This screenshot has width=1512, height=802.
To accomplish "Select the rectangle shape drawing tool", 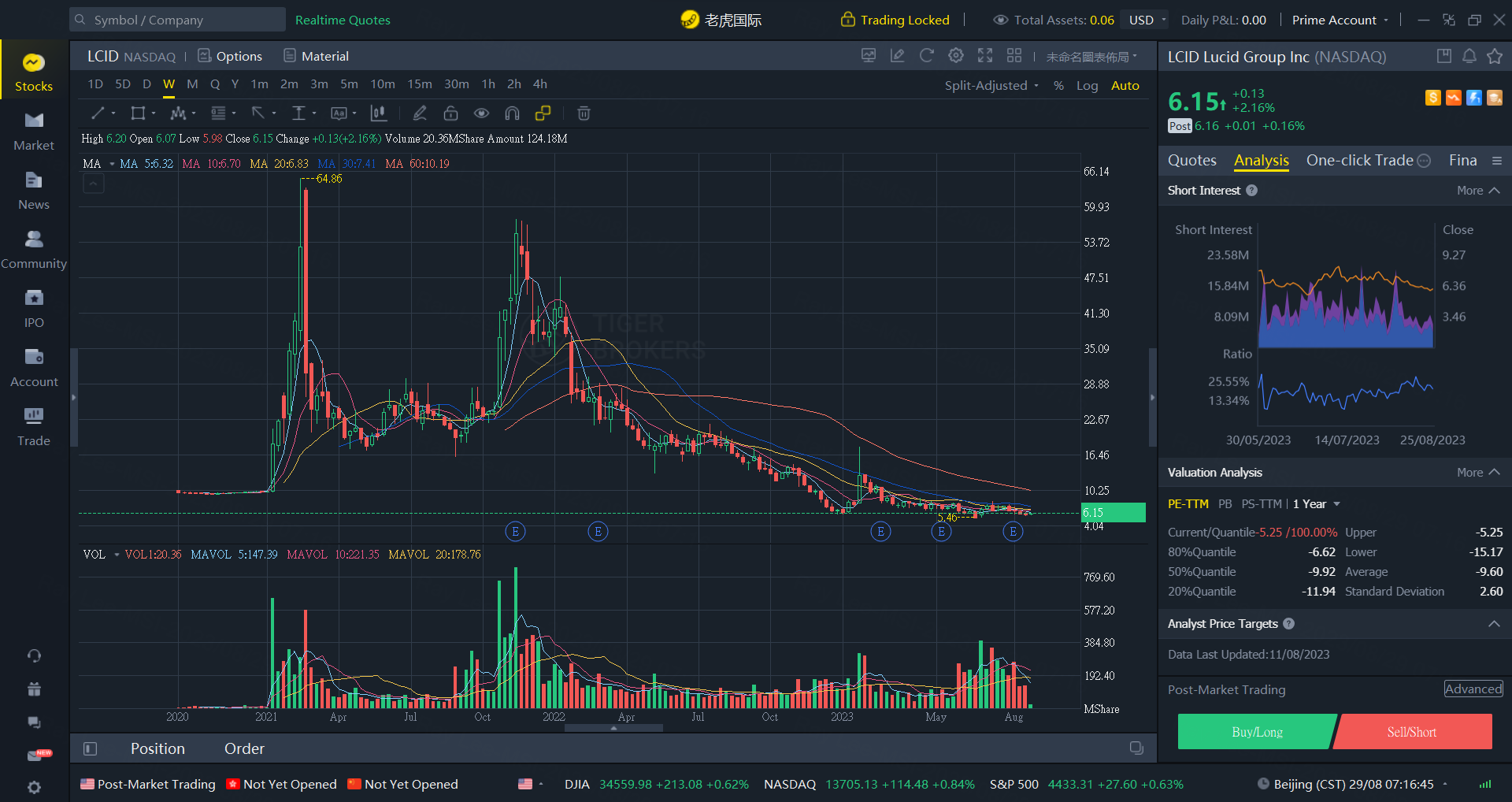I will pyautogui.click(x=138, y=113).
